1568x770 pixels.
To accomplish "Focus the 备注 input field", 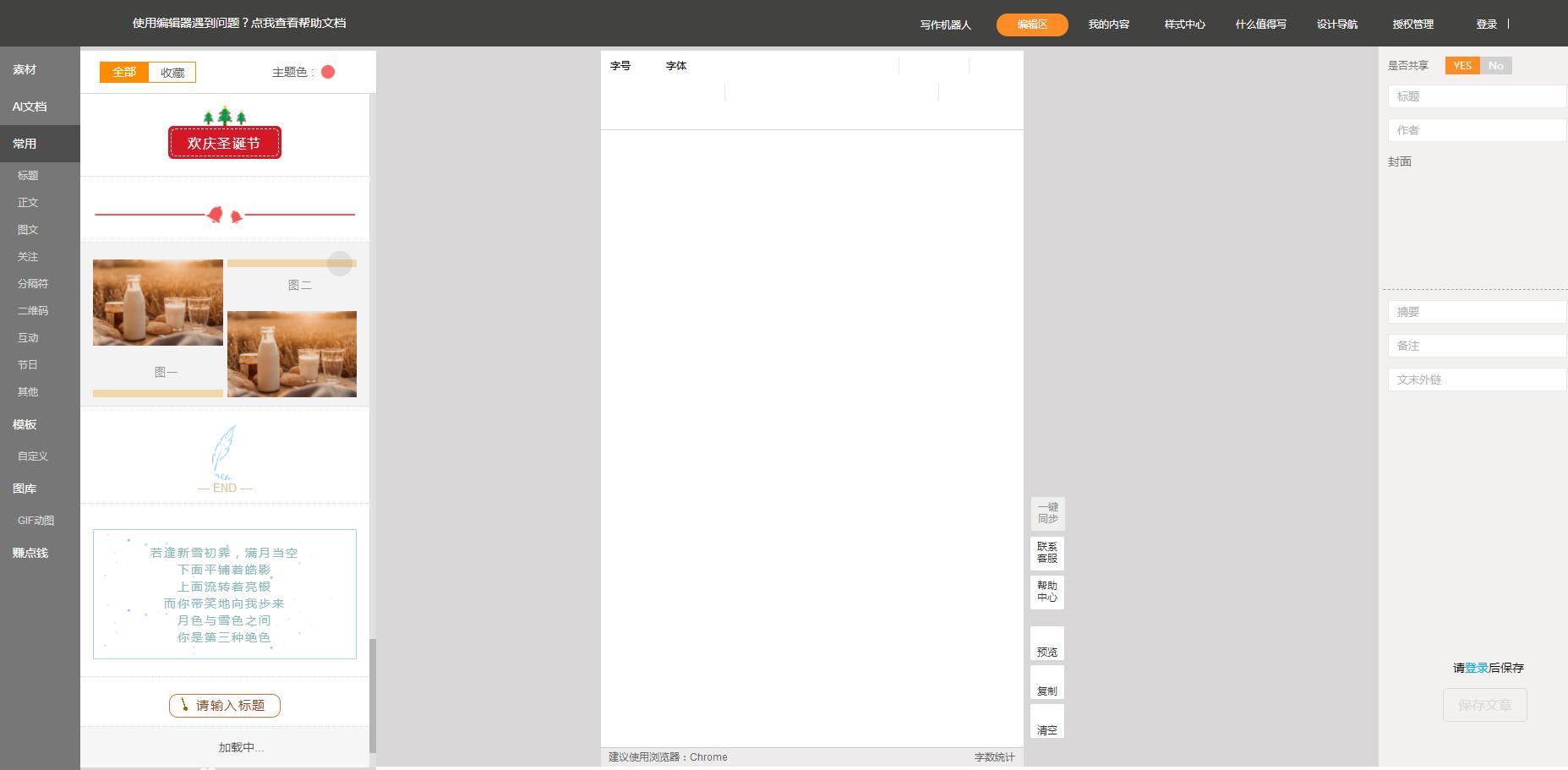I will pyautogui.click(x=1478, y=346).
